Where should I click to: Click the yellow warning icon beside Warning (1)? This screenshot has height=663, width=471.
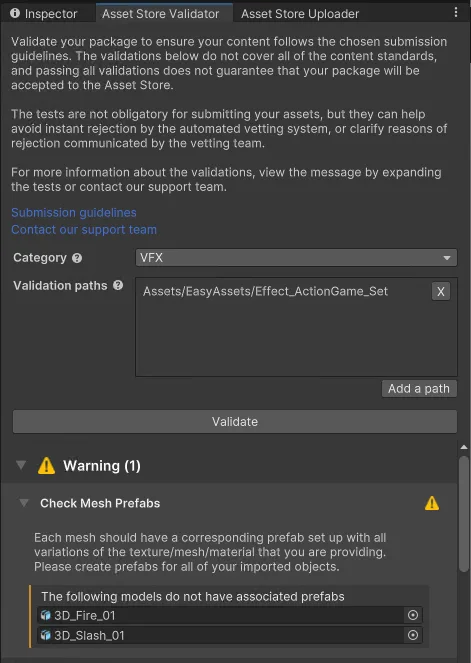click(x=47, y=466)
